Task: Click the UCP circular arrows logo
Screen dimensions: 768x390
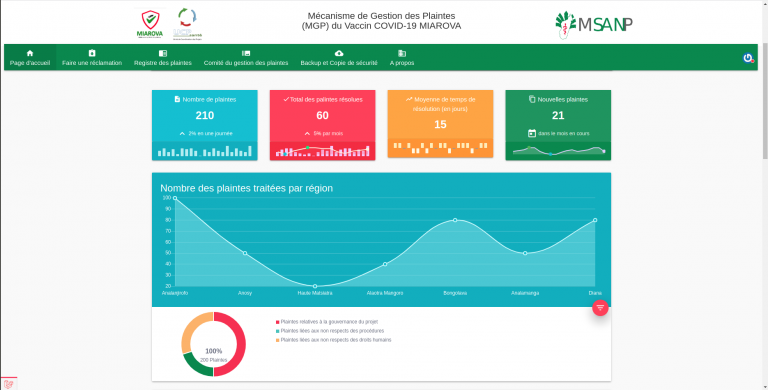Action: [x=187, y=24]
